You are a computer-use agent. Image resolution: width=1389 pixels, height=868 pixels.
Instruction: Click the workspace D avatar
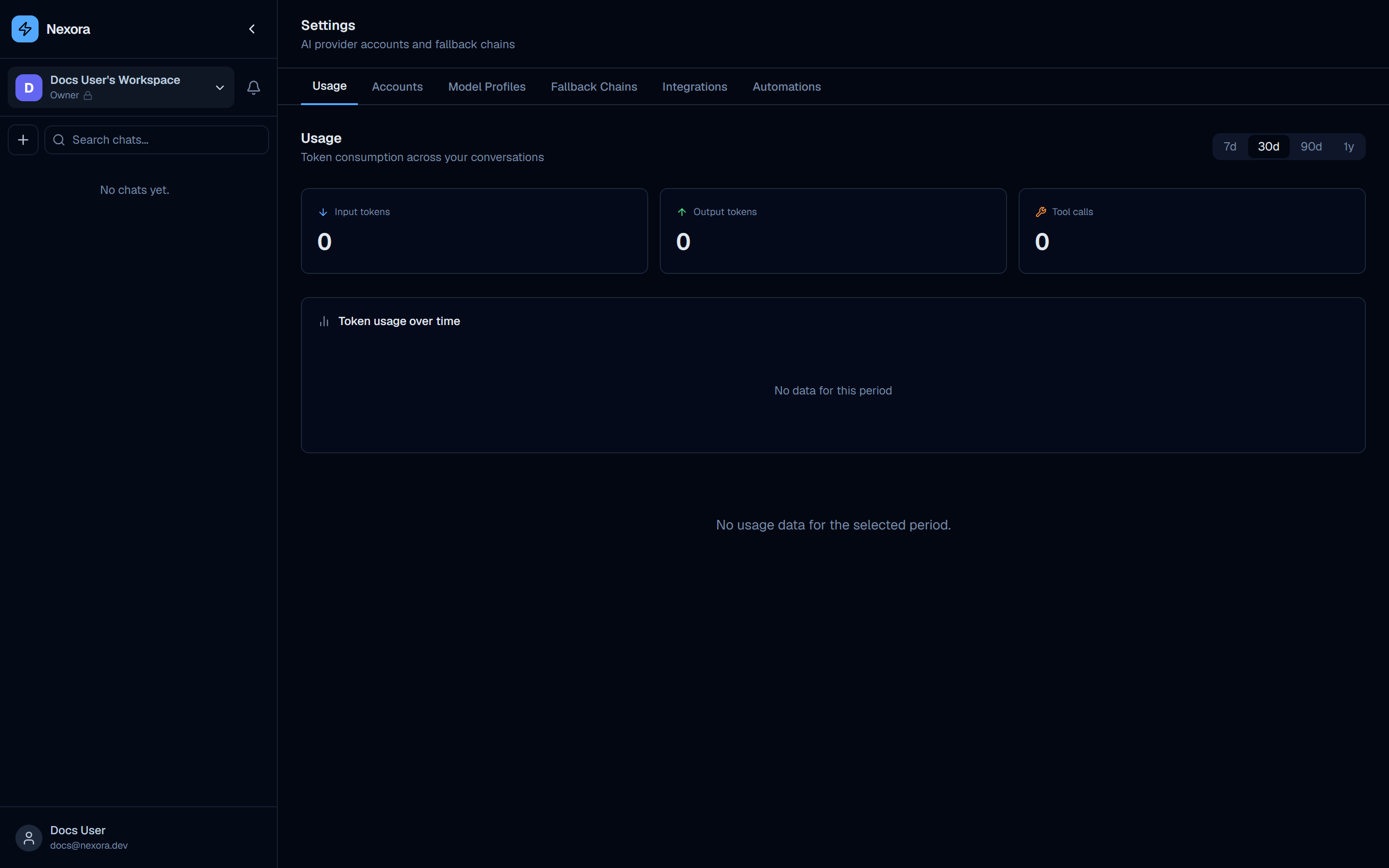29,87
